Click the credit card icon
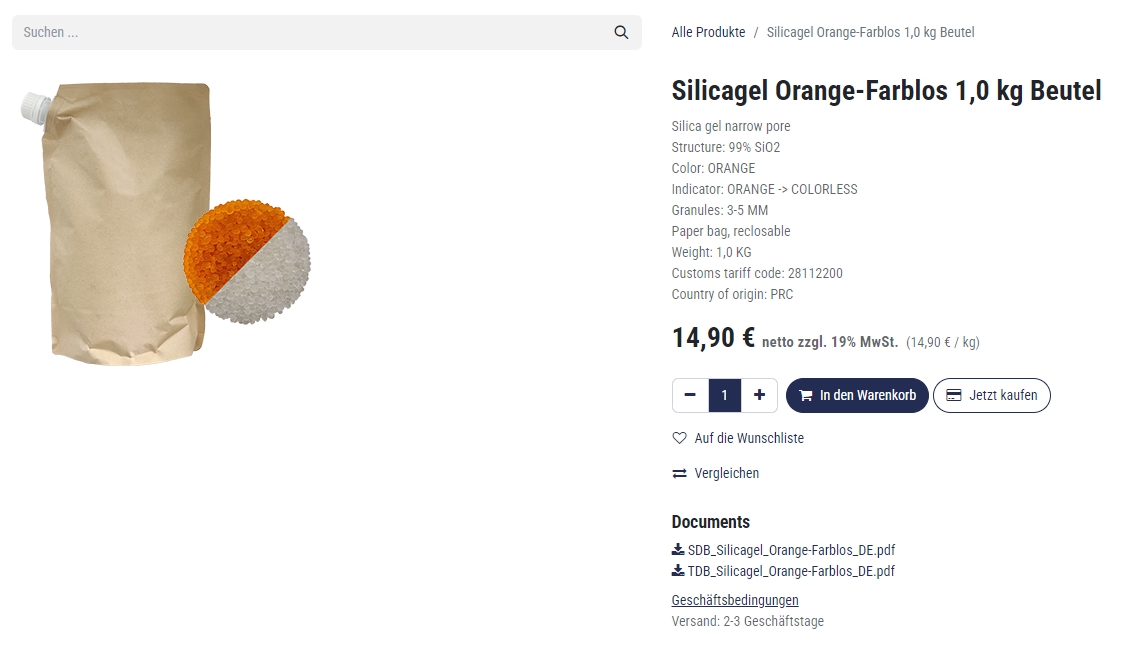1130x653 pixels. coord(954,395)
